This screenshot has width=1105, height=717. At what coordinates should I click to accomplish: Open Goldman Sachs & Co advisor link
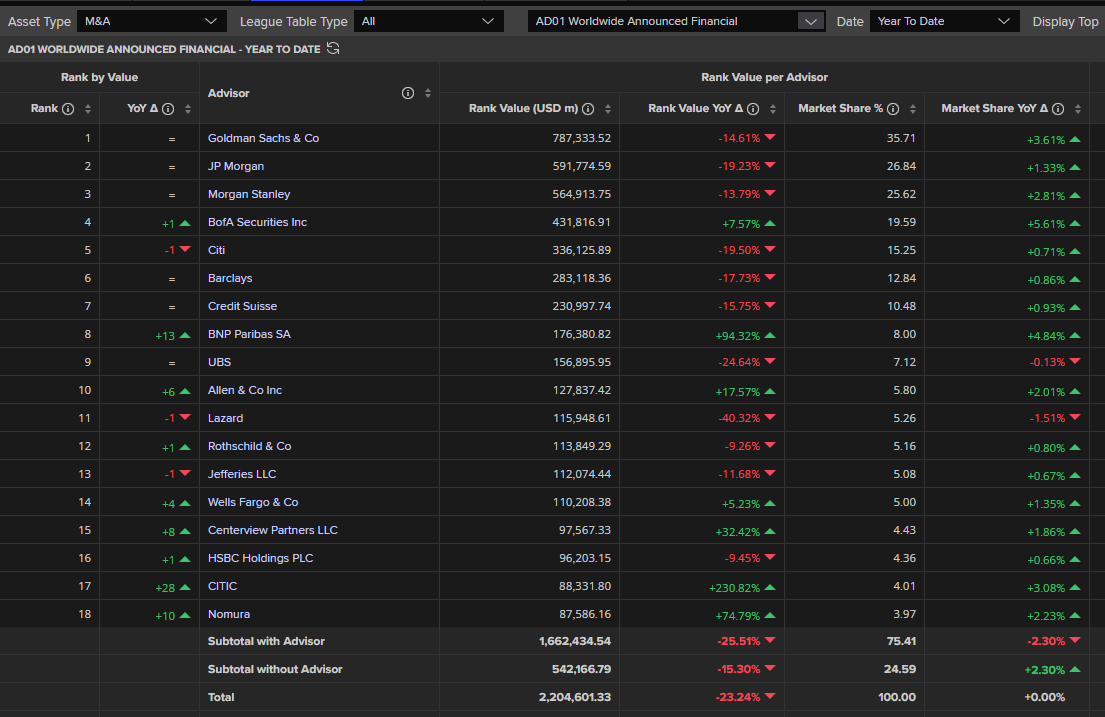264,138
